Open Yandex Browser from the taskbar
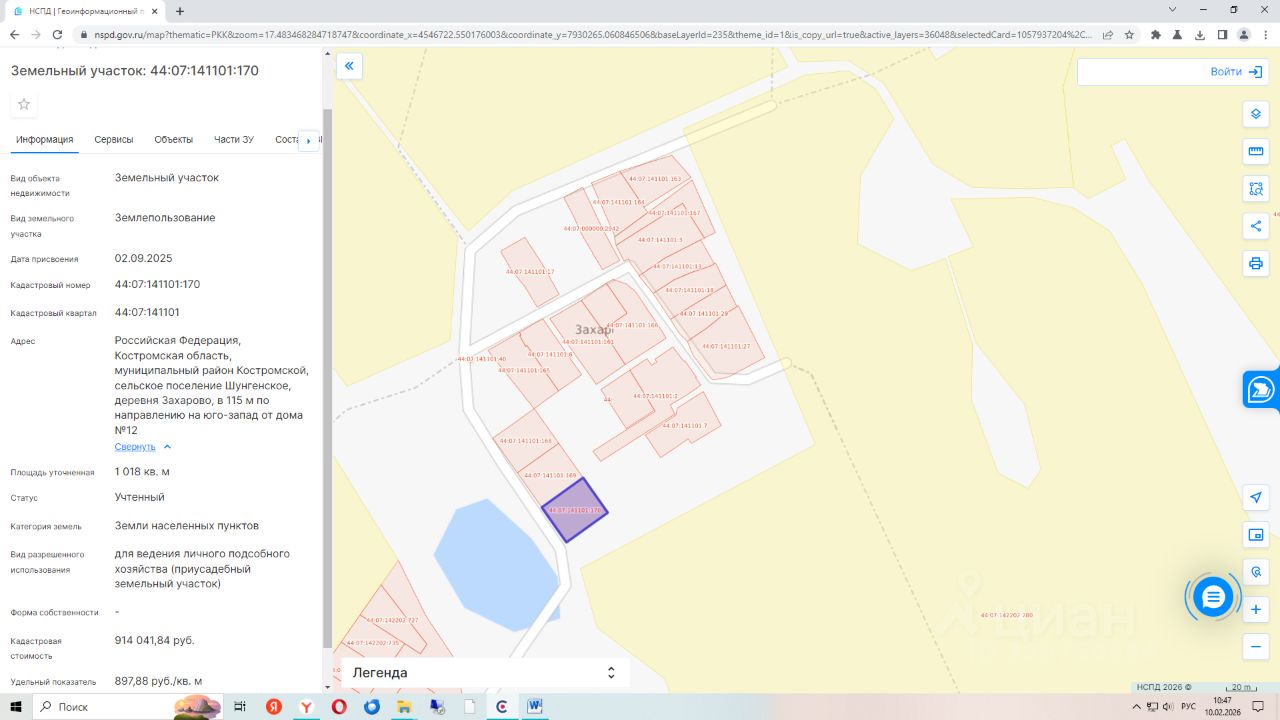 point(306,707)
